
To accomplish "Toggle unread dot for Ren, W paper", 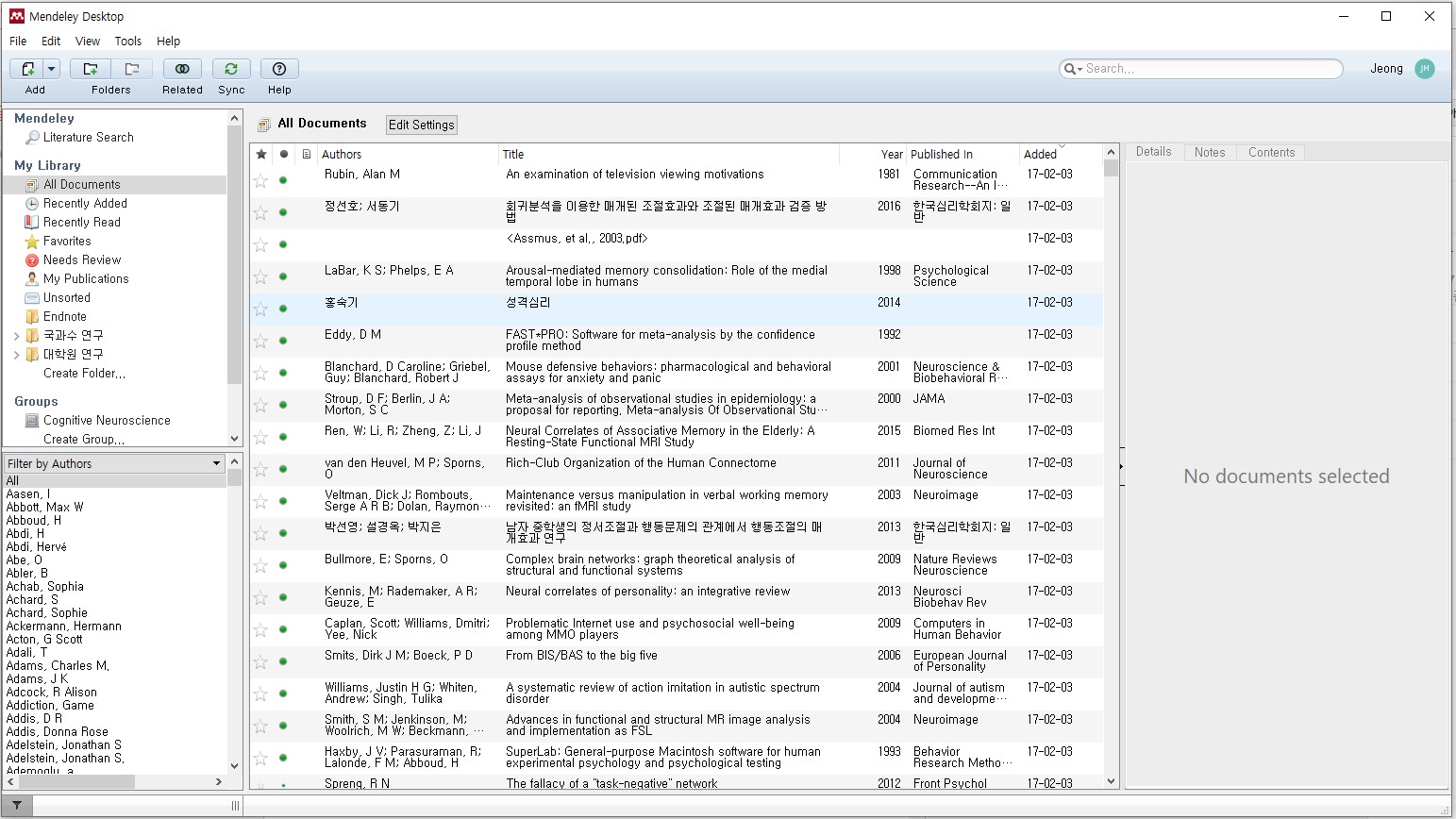I will (x=283, y=437).
